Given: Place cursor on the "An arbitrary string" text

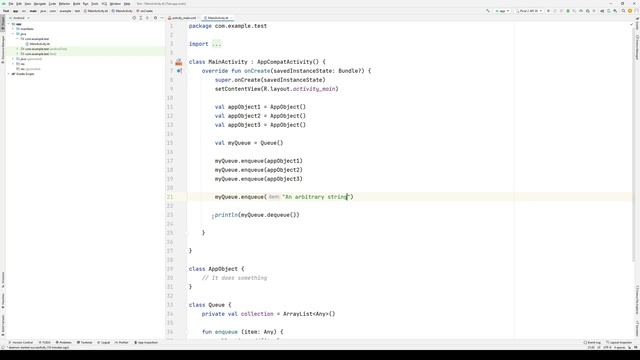Looking at the screenshot, I should (x=316, y=197).
